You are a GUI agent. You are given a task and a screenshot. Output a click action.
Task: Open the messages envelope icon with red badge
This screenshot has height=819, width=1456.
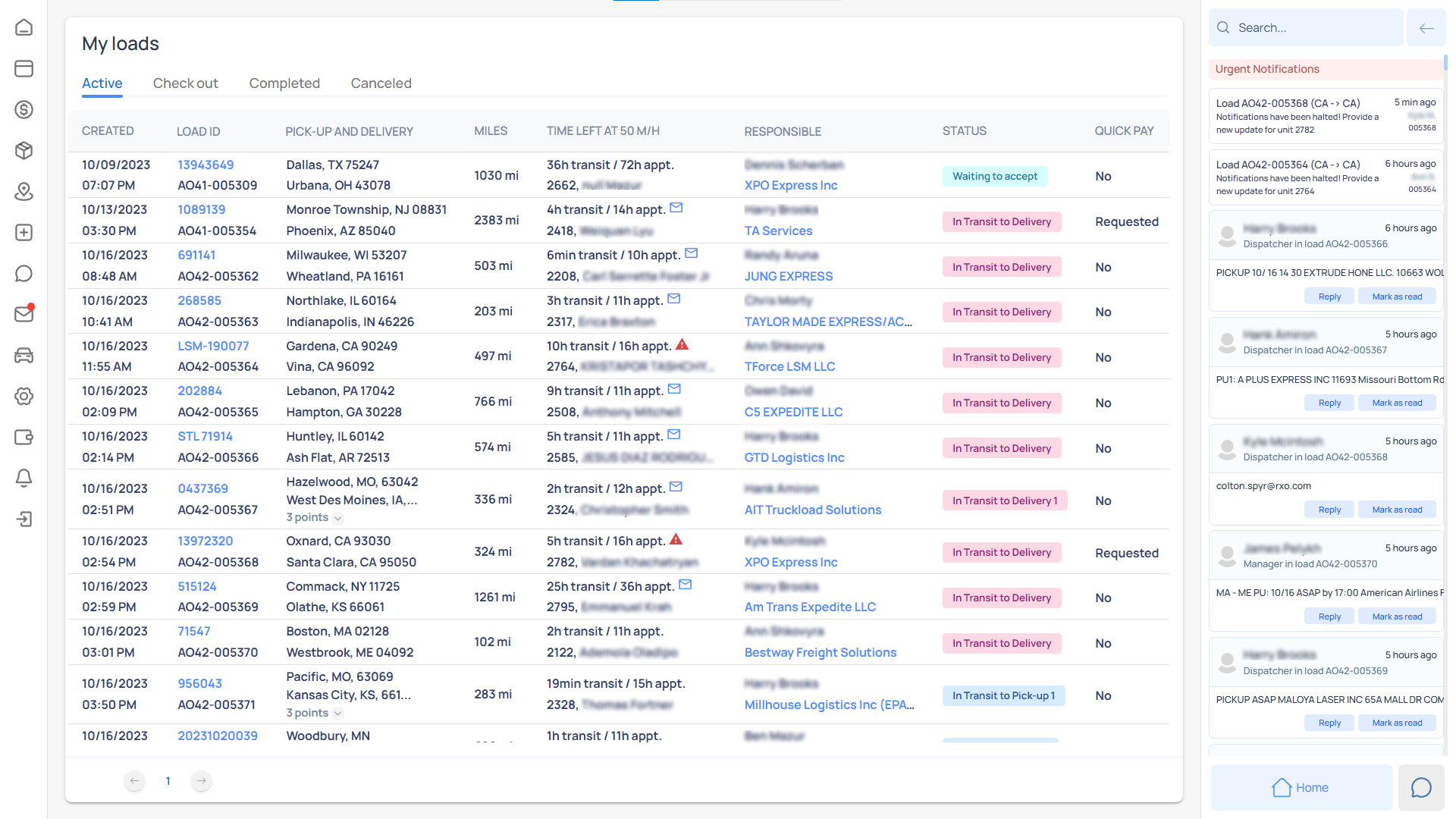click(x=24, y=314)
